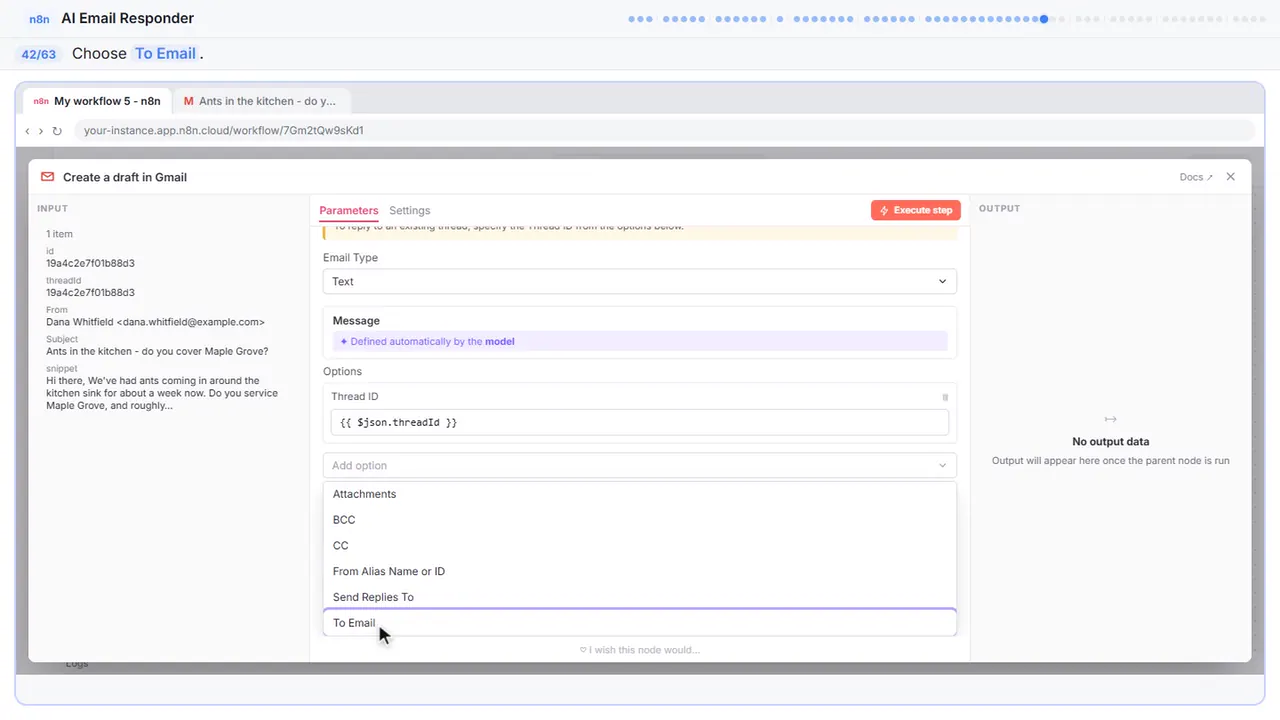Delete the Thread ID option with the trash icon
Viewport: 1280px width, 720px height.
945,397
